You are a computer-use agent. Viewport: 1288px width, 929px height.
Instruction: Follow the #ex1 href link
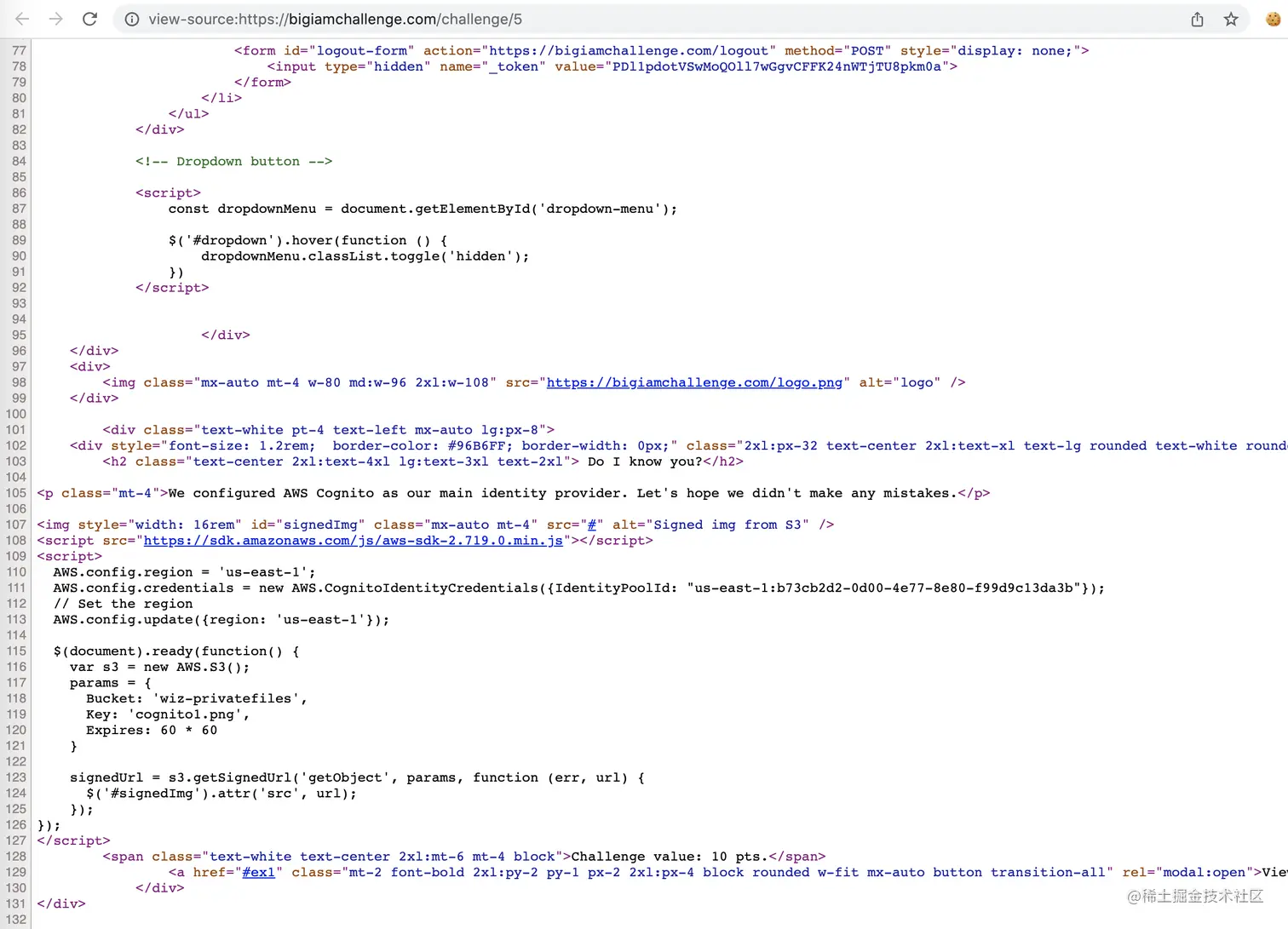(258, 872)
